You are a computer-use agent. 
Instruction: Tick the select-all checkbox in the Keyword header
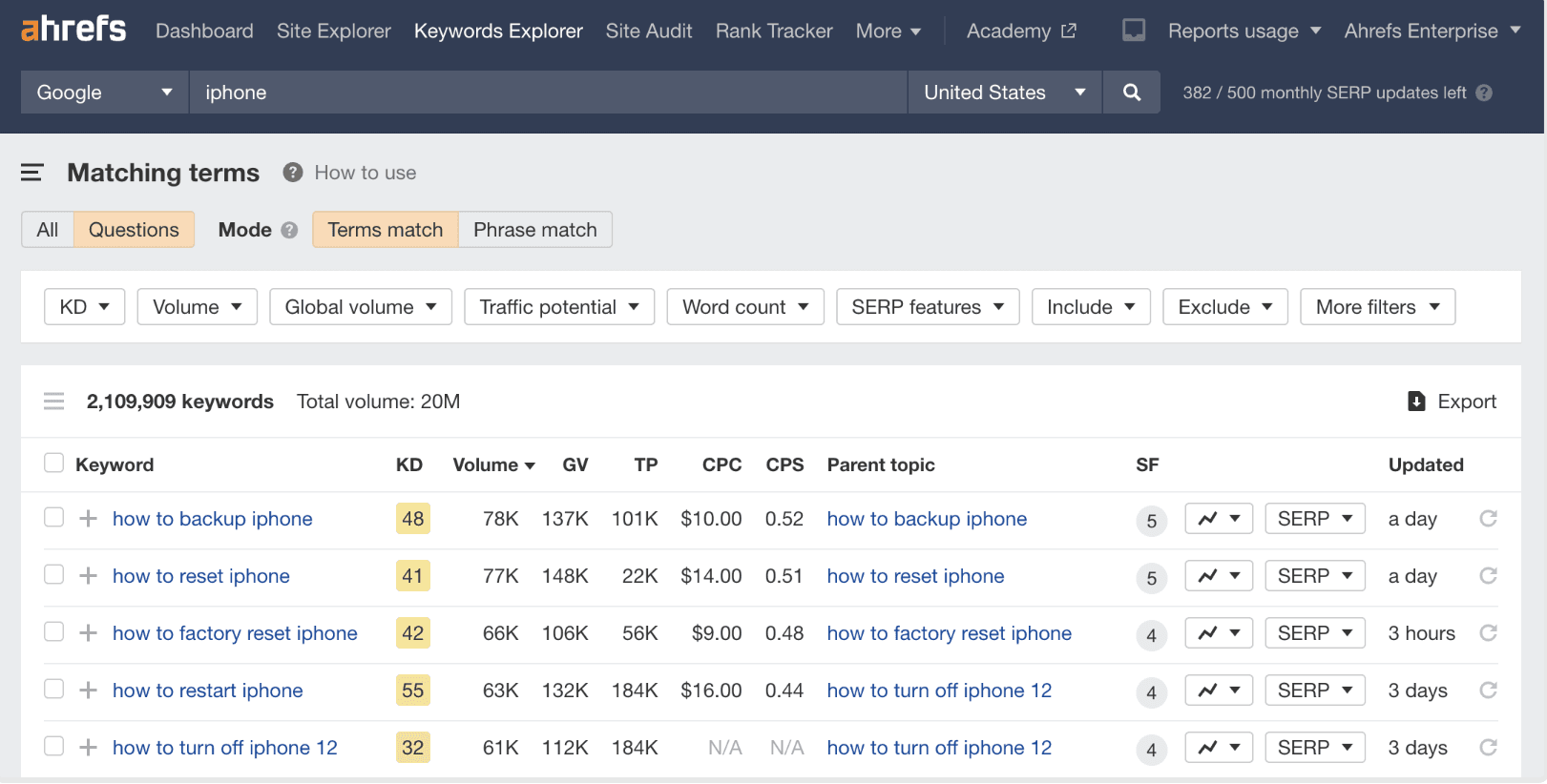tap(54, 464)
